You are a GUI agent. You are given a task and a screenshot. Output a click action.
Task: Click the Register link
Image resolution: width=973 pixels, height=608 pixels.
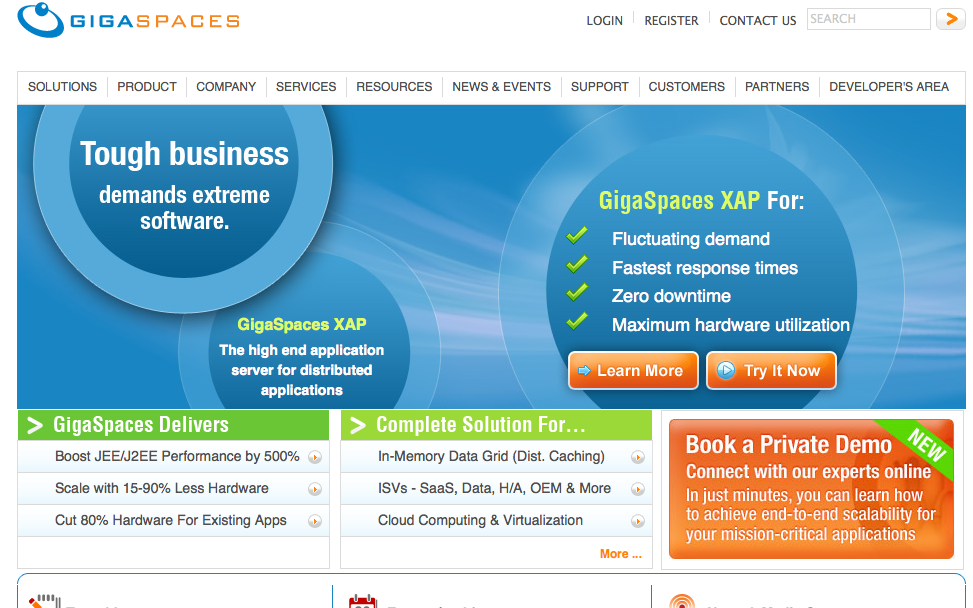pos(671,20)
